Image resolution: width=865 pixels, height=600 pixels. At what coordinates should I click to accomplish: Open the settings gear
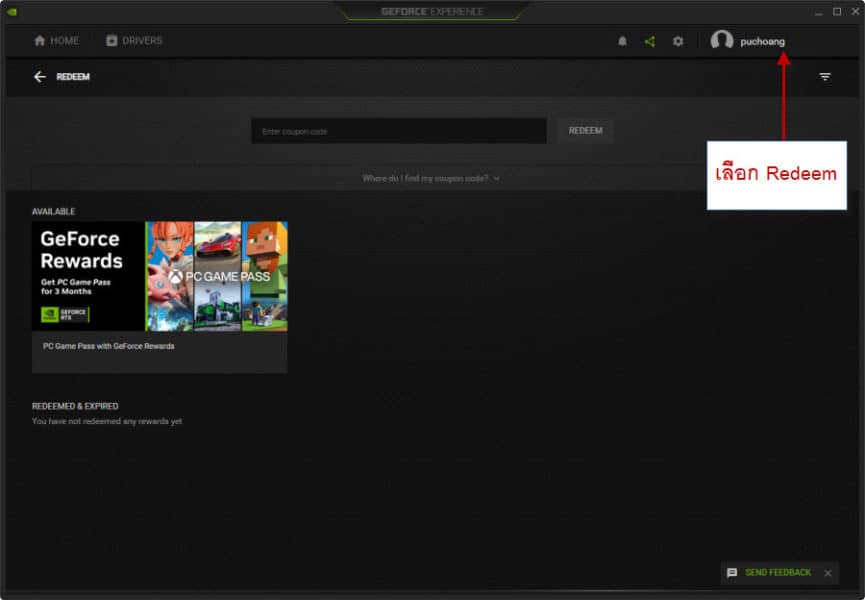tap(678, 41)
